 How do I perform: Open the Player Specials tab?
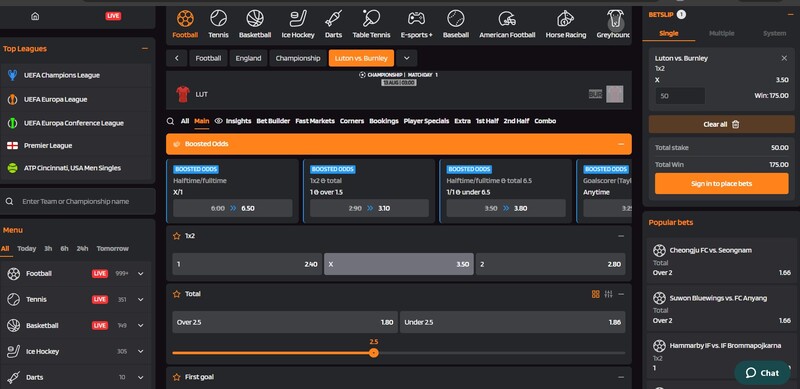coord(427,121)
